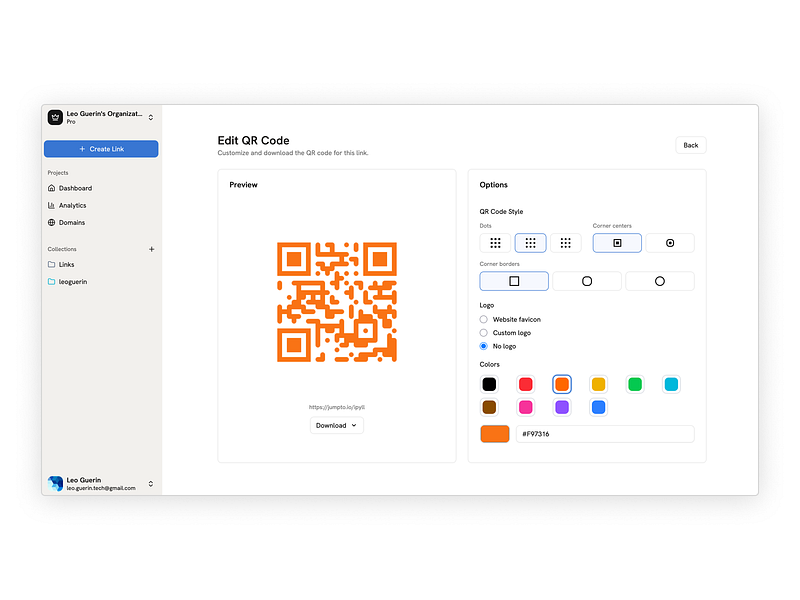Open the custom color picker preview
Image resolution: width=800 pixels, height=600 pixels.
pos(495,434)
